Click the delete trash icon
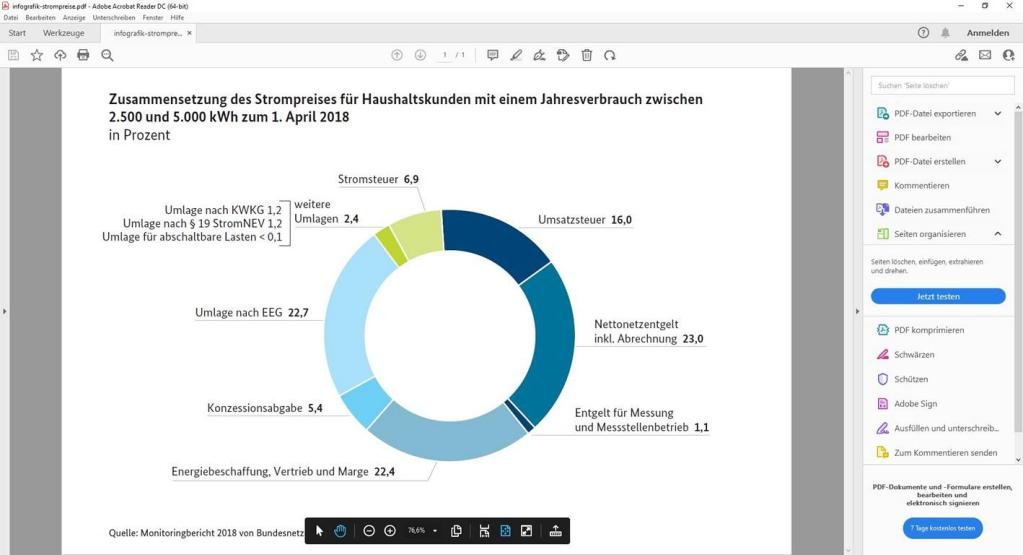 pyautogui.click(x=587, y=55)
